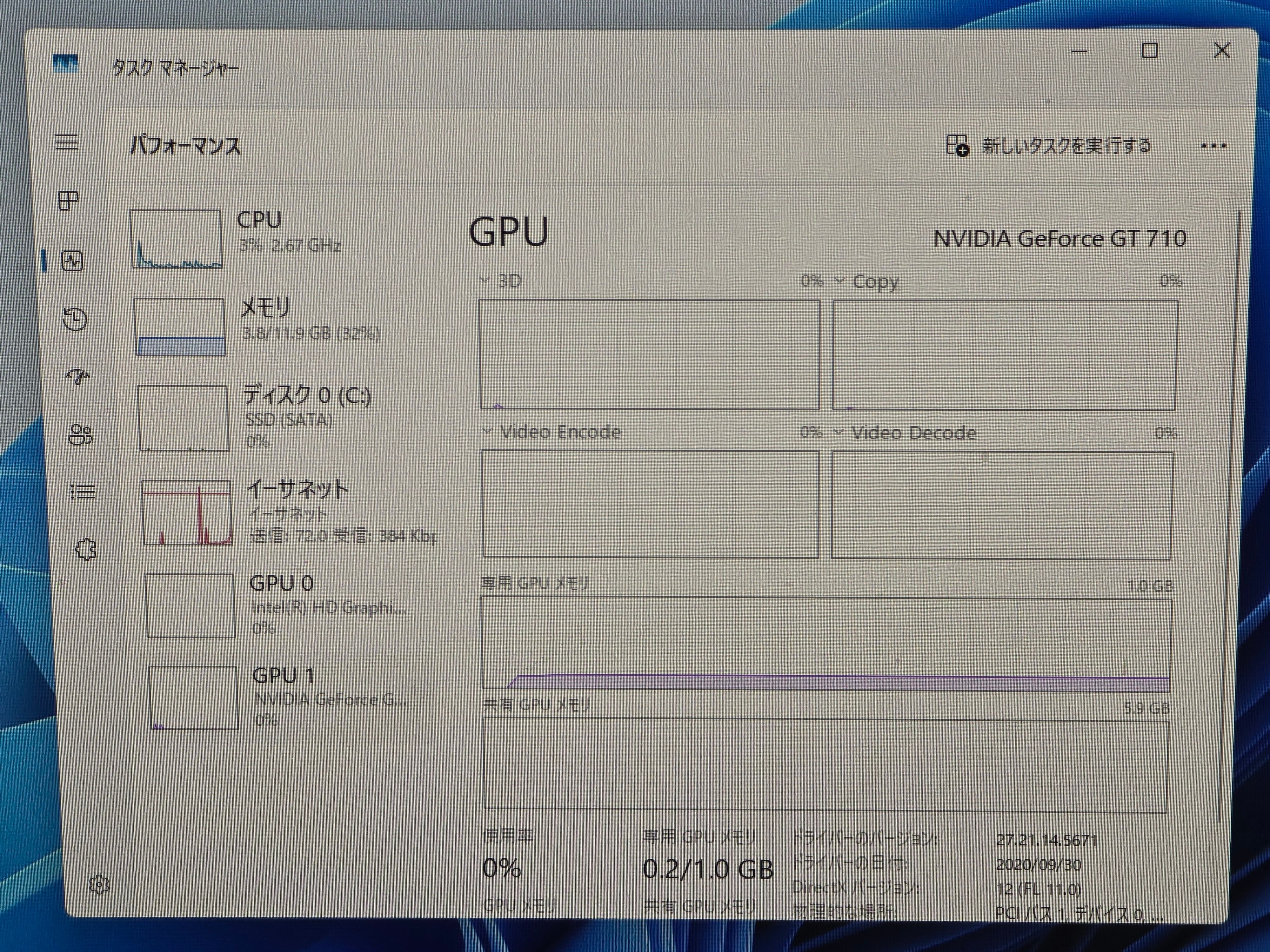Image resolution: width=1270 pixels, height=952 pixels.
Task: Open the Services puzzle icon page
Action: pyautogui.click(x=86, y=550)
